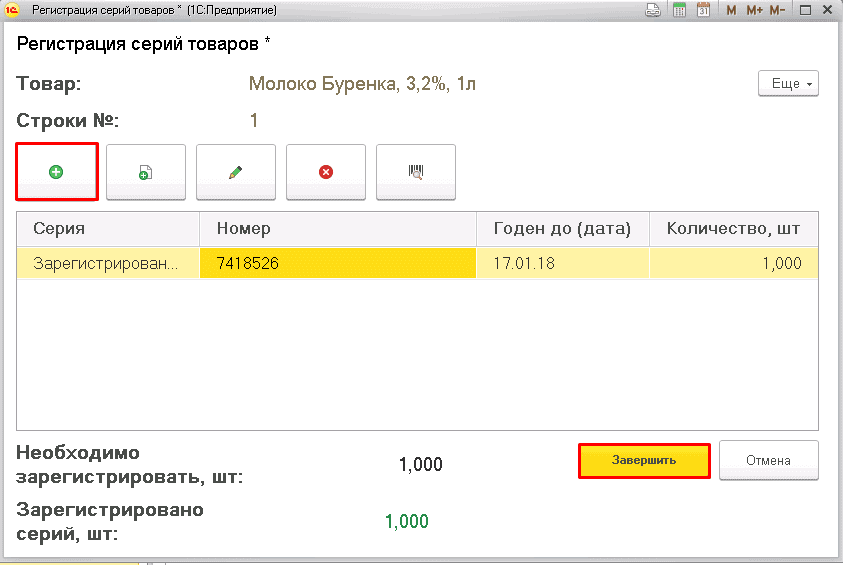Click the Годен до date cell 17.01.18
Screen dimensions: 843x565
pyautogui.click(x=562, y=263)
